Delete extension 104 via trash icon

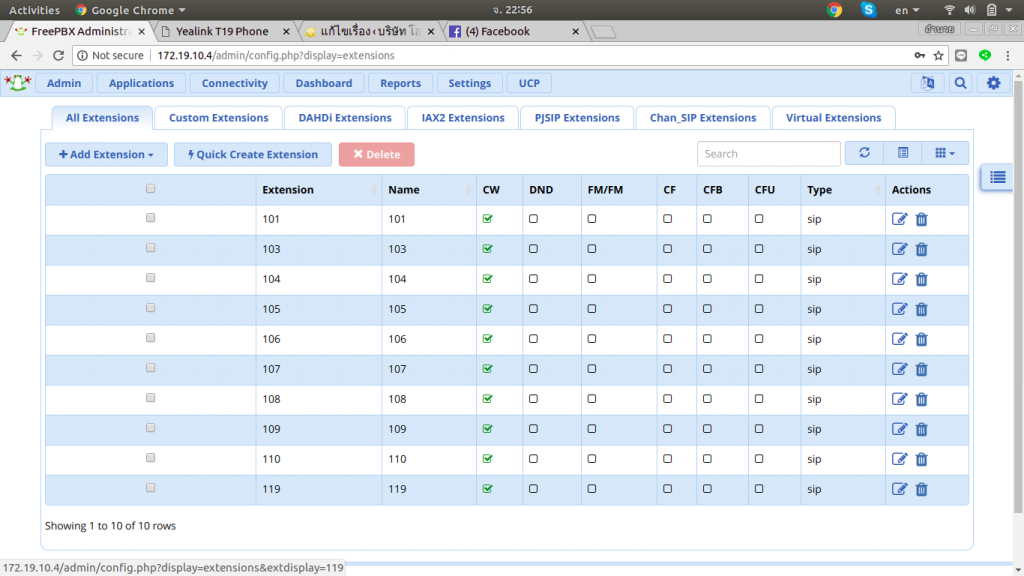click(x=921, y=280)
